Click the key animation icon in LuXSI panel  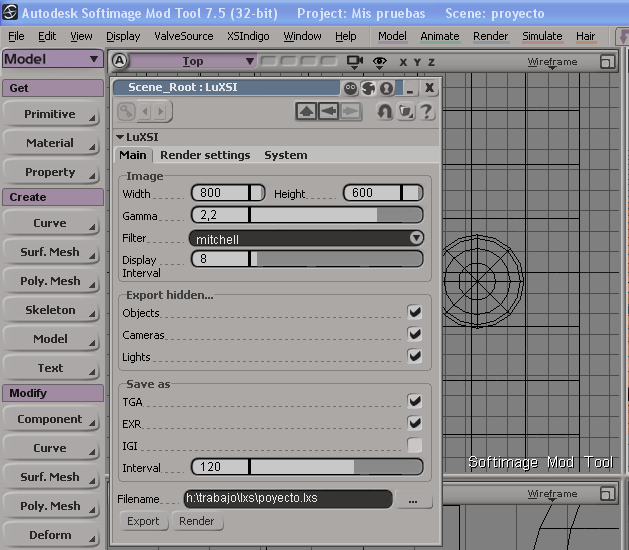click(126, 112)
